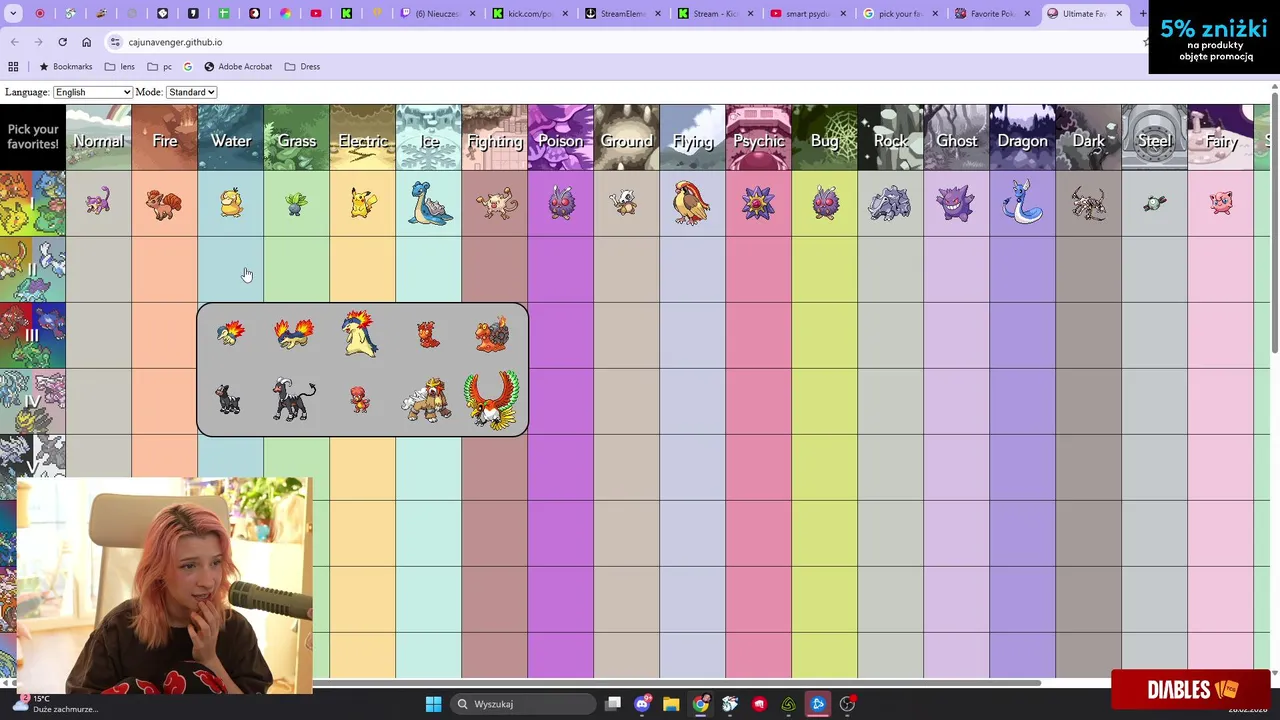The width and height of the screenshot is (1280, 720).
Task: Select Generation IV row label
Action: pos(33,401)
